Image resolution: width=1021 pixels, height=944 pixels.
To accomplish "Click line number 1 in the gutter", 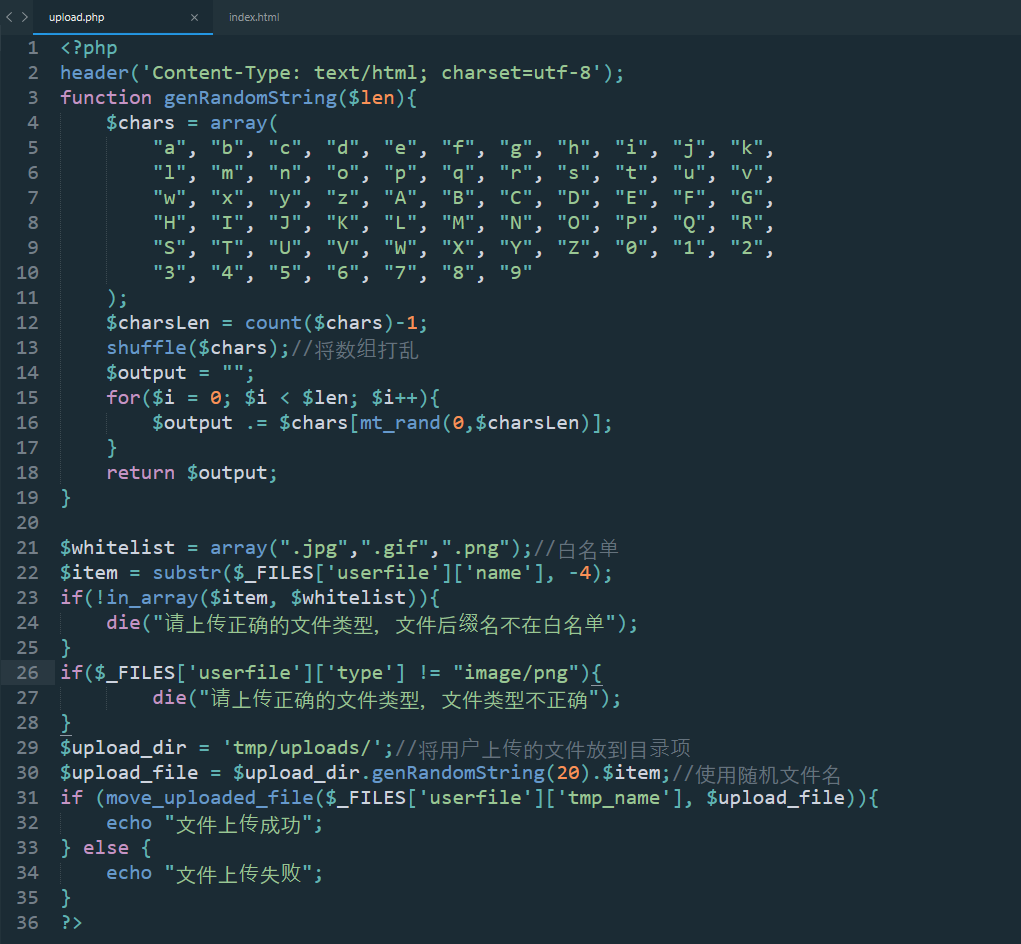I will click(x=33, y=48).
